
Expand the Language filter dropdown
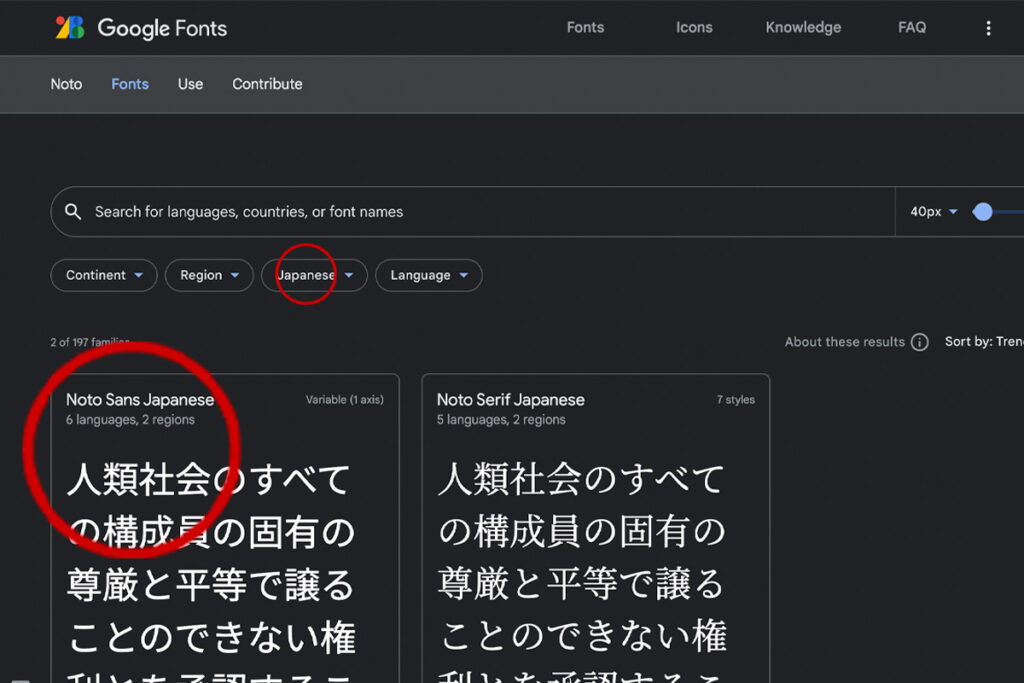click(429, 276)
